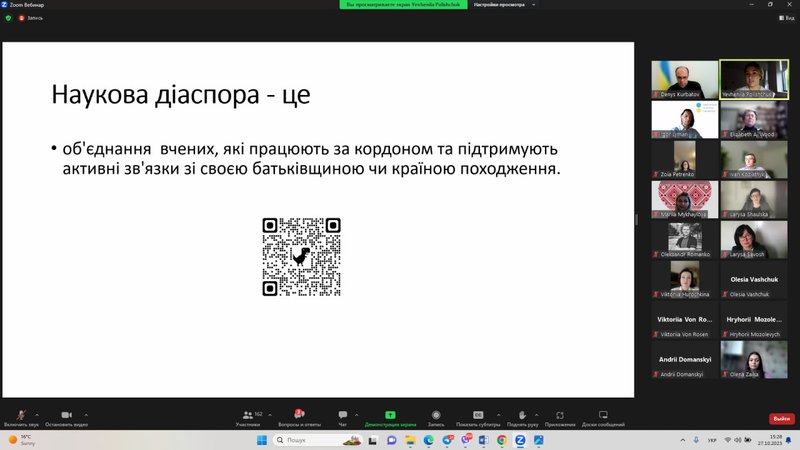
Task: Select Yevheniia Polishchuk video thumbnail
Action: click(x=754, y=80)
